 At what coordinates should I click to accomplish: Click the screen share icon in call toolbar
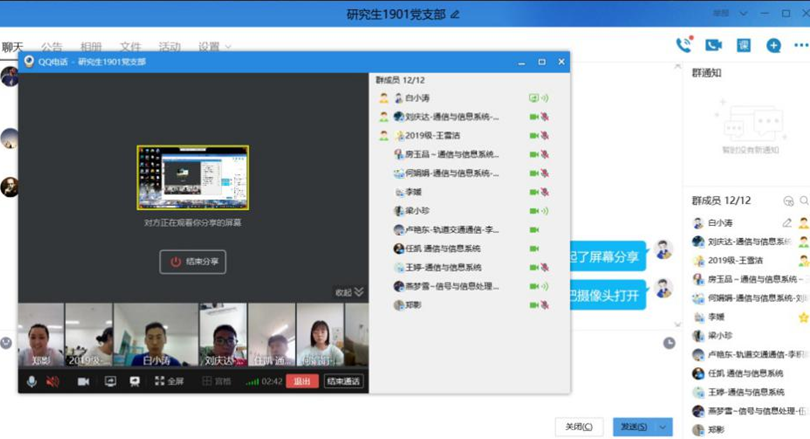click(x=110, y=381)
